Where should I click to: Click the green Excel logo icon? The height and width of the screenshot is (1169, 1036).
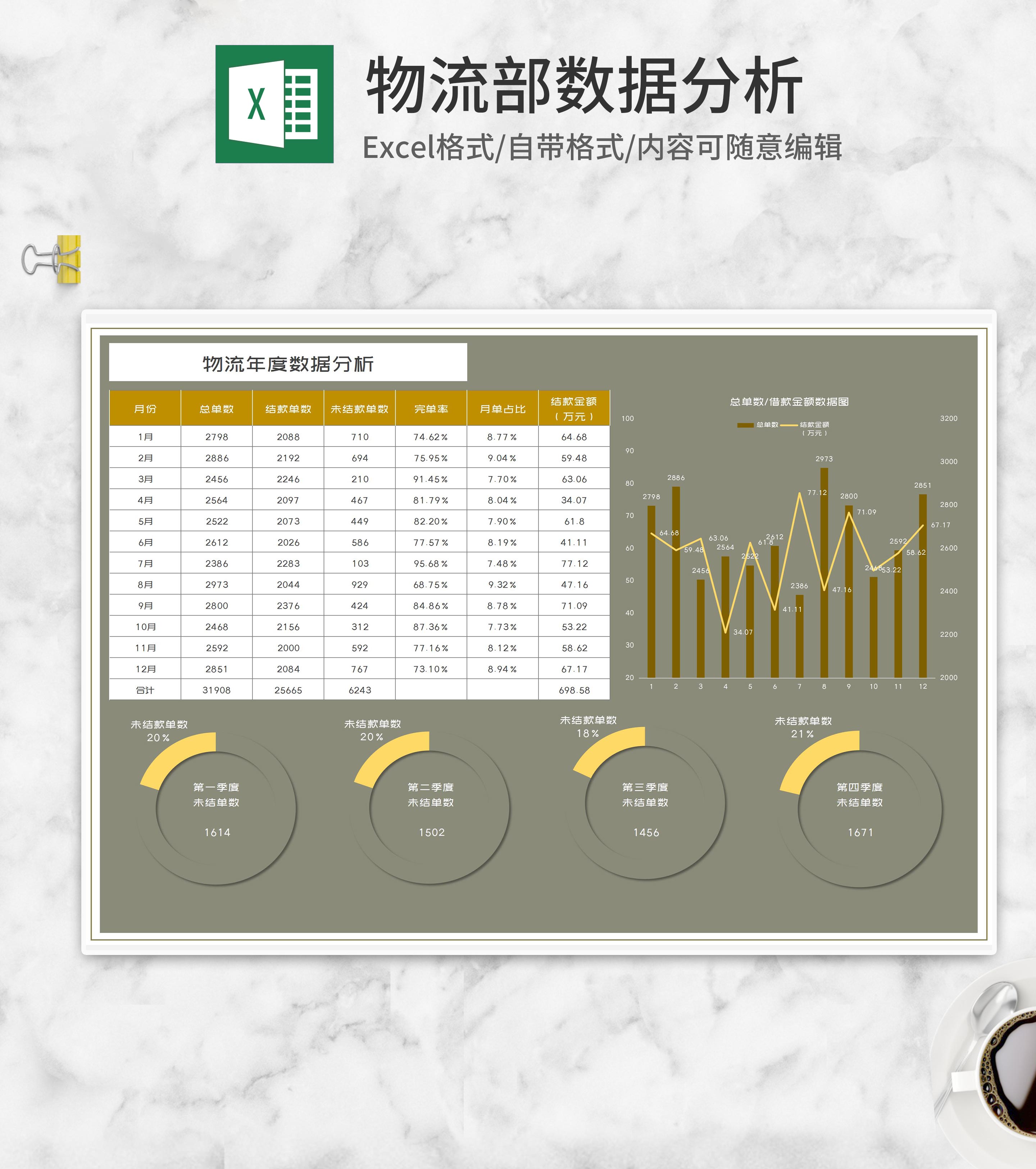pos(274,104)
